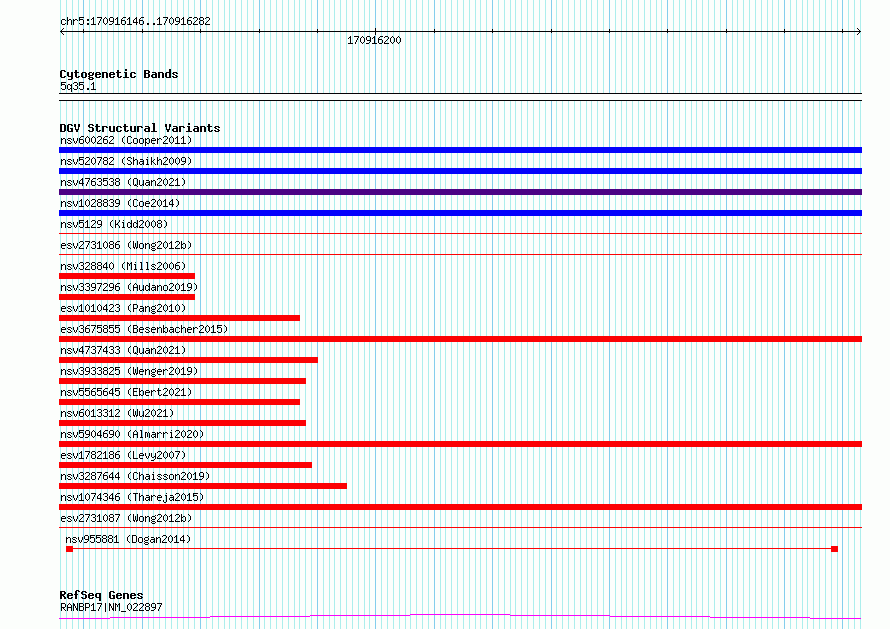Select the red bar under esv3675855 (Besenbacher2015)

460,339
